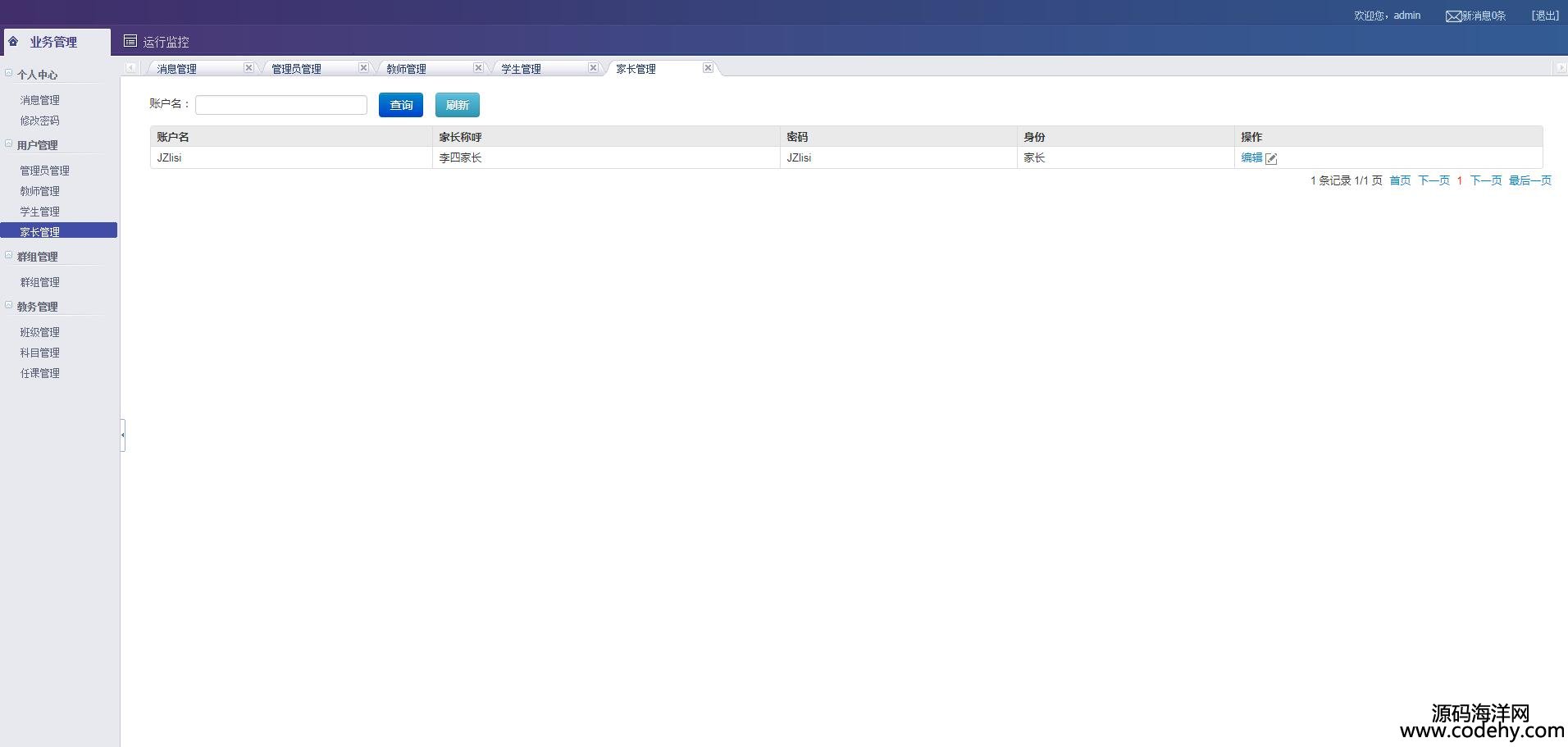Switch to the 教师管理 tab
Screen dimensions: 1568x747
(407, 69)
